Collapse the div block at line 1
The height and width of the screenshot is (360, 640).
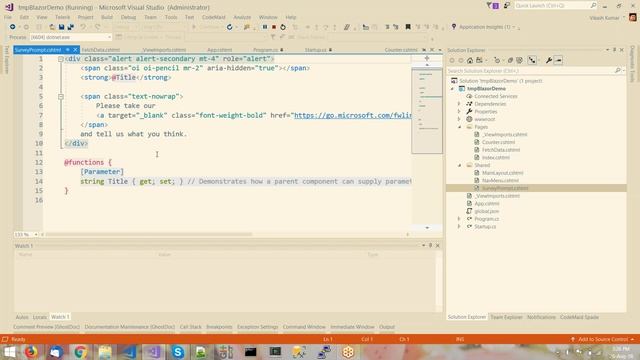(60, 59)
